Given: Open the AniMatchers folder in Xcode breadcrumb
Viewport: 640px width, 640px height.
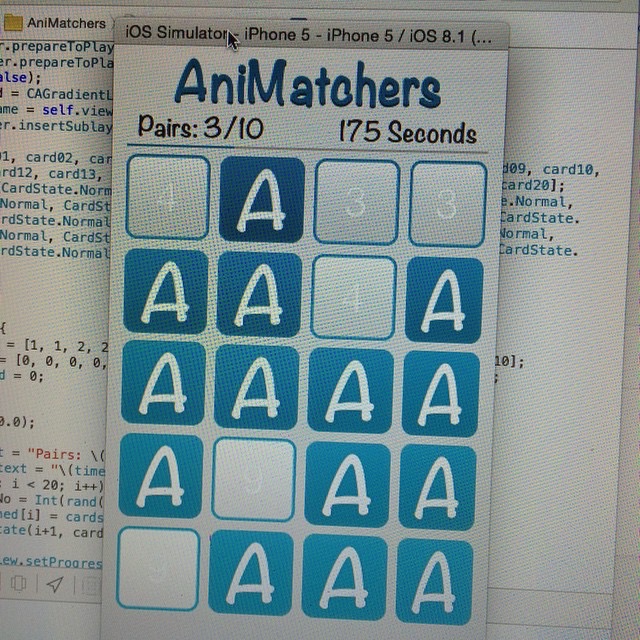Looking at the screenshot, I should [55, 23].
